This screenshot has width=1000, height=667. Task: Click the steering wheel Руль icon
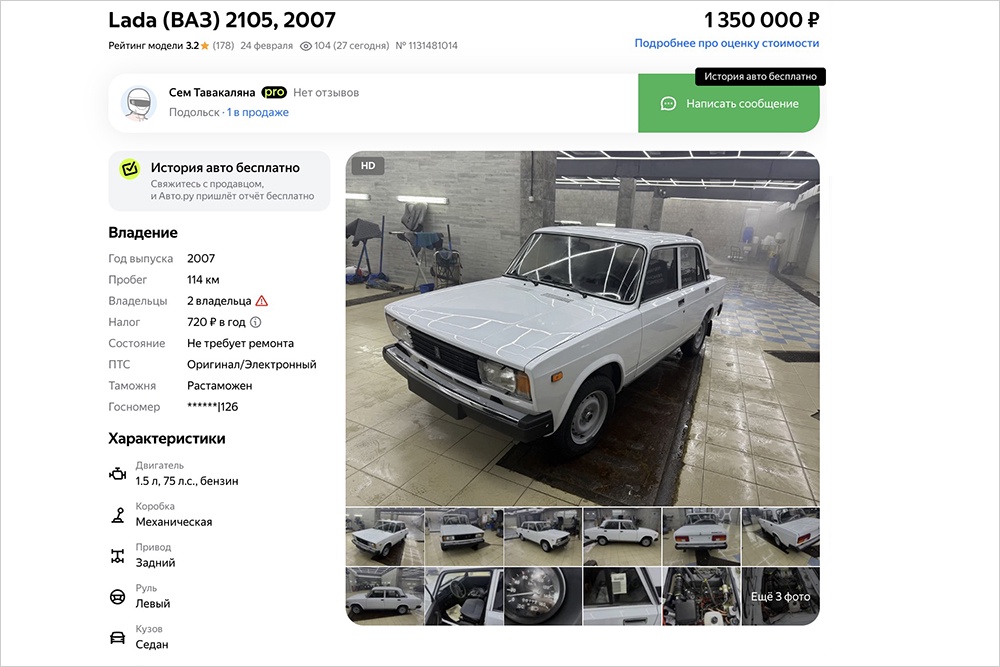(117, 597)
